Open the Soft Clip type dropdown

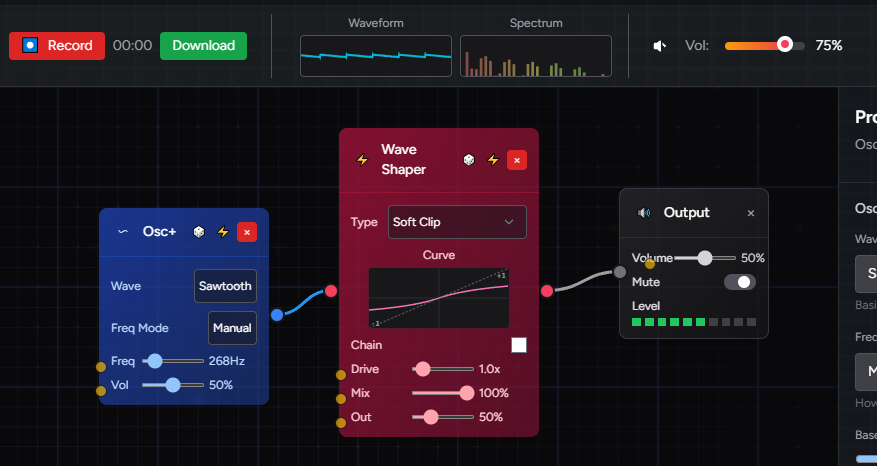457,222
